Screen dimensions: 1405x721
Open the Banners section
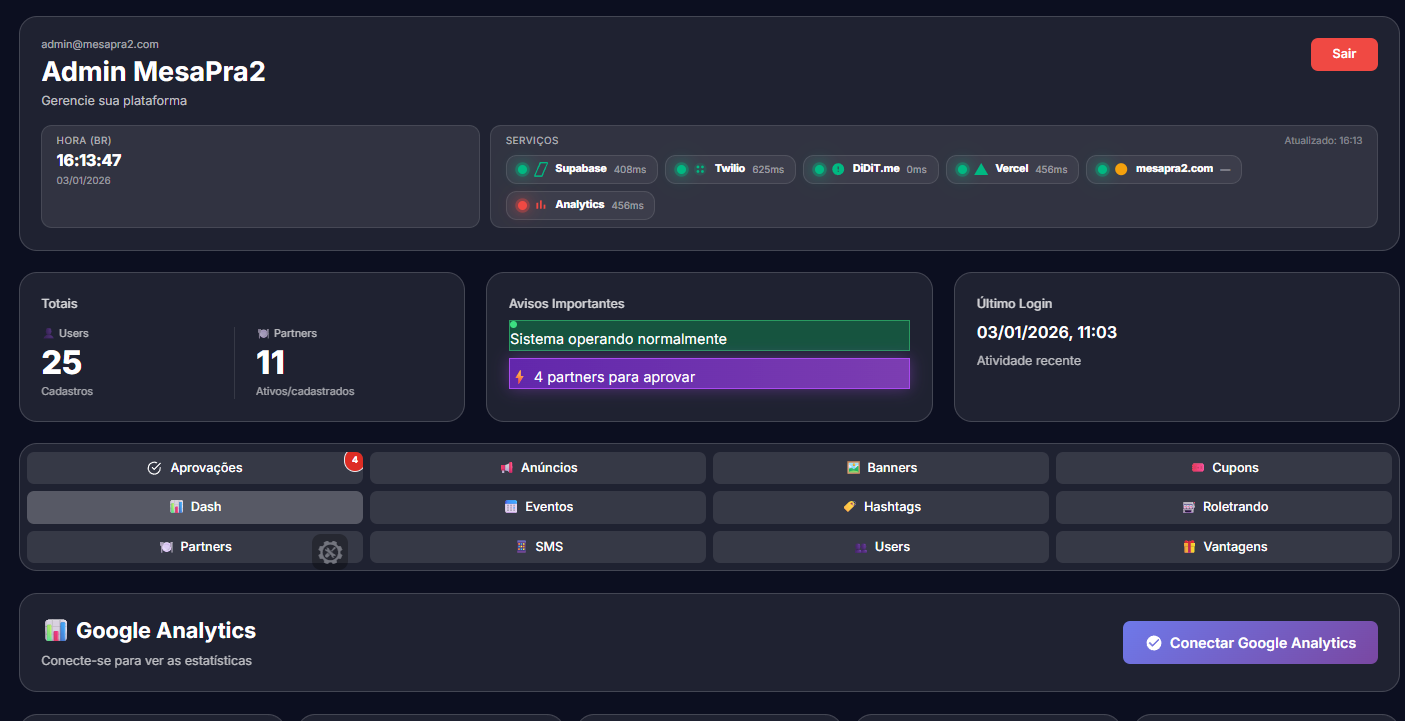880,467
